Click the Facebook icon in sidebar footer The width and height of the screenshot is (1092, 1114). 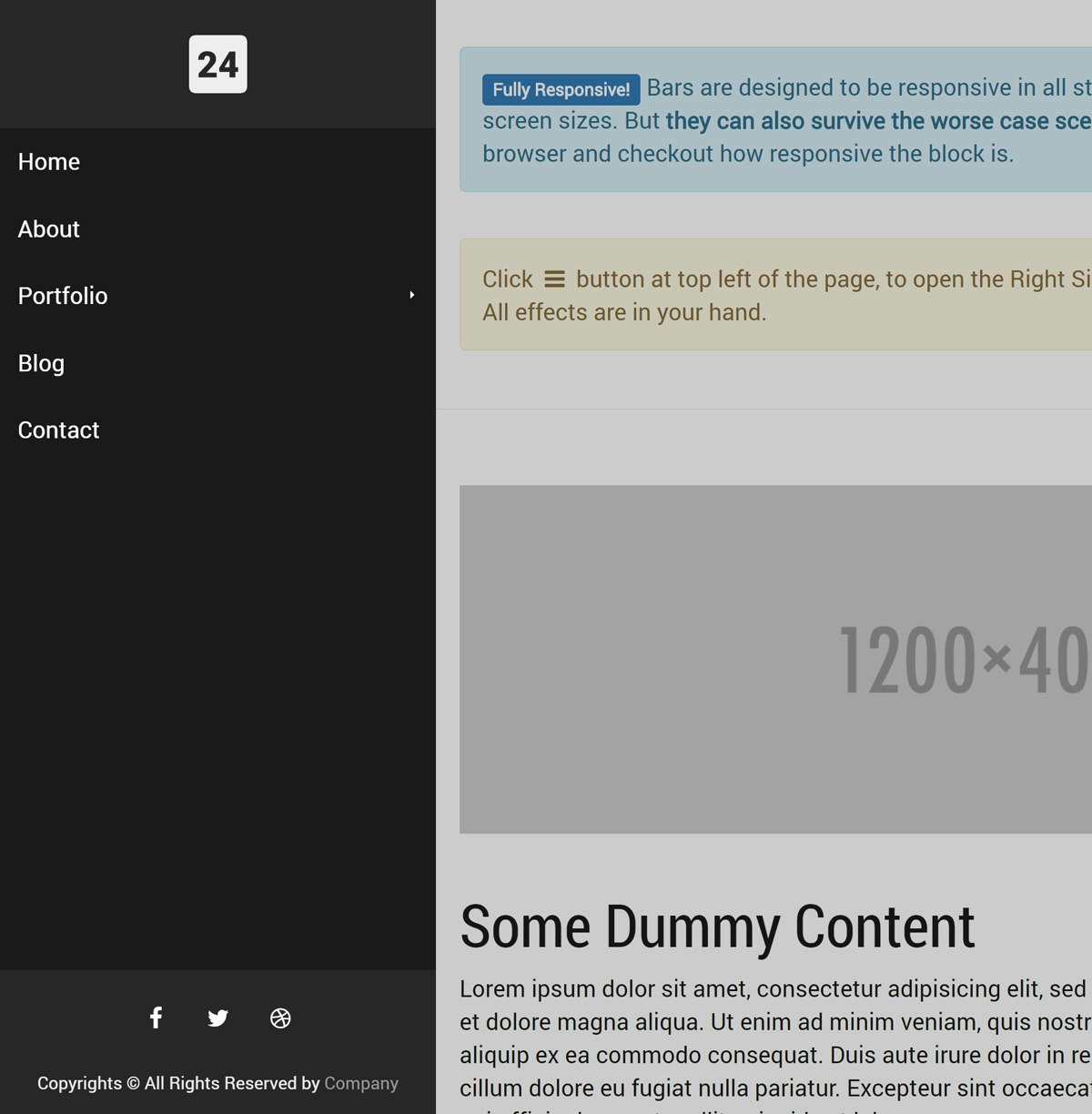point(156,1018)
